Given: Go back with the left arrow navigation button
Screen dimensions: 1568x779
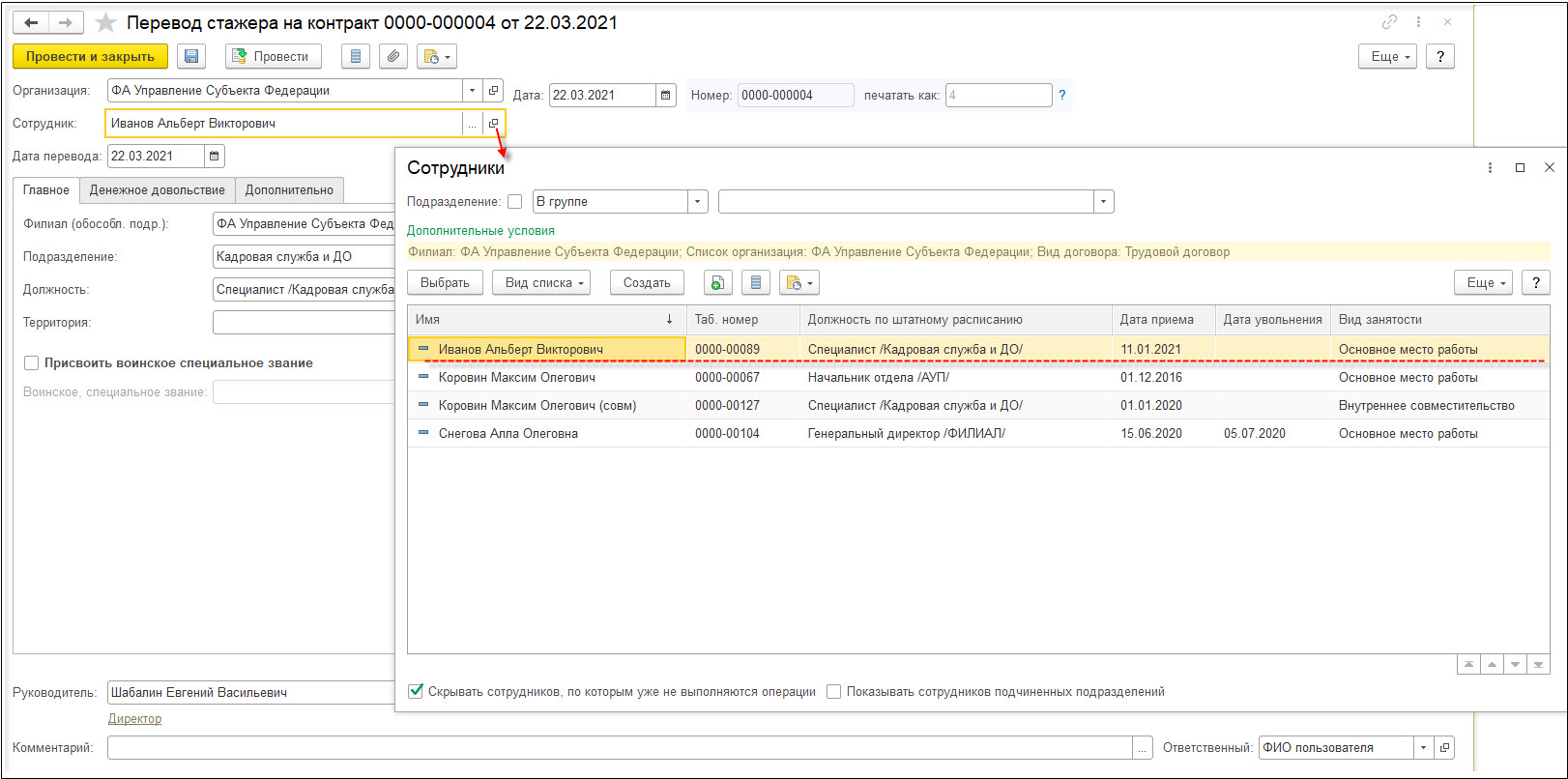Looking at the screenshot, I should click(31, 22).
